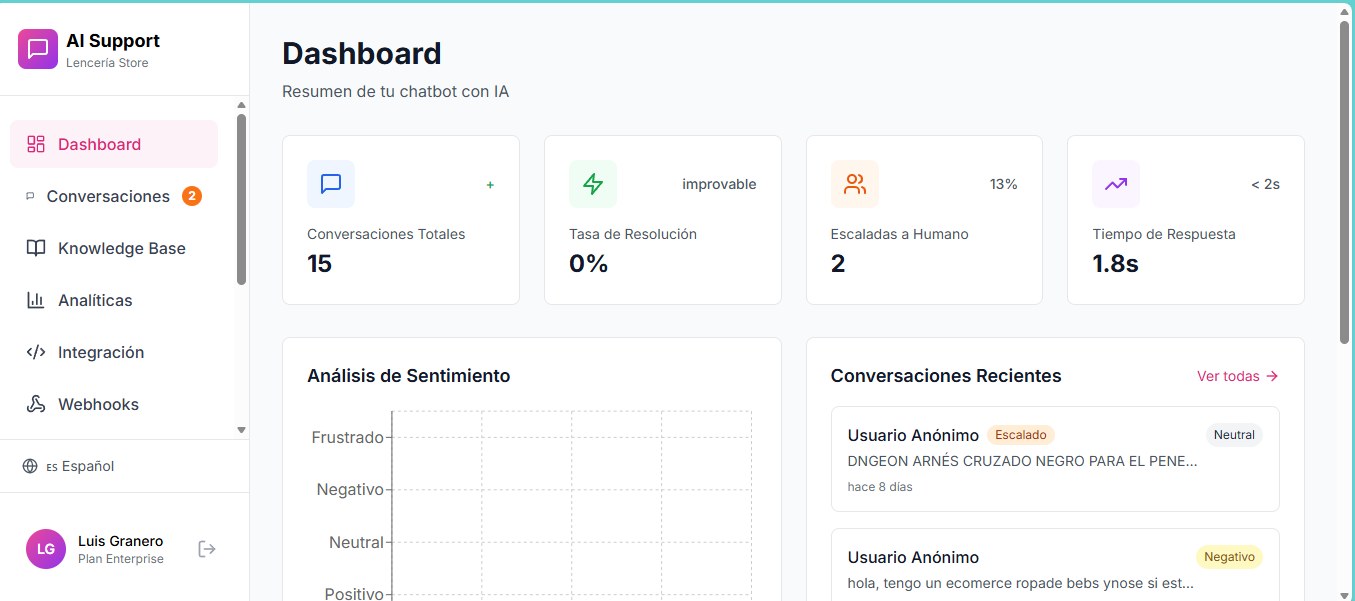Click the page scrollbar up arrow
This screenshot has width=1355, height=601.
1345,10
